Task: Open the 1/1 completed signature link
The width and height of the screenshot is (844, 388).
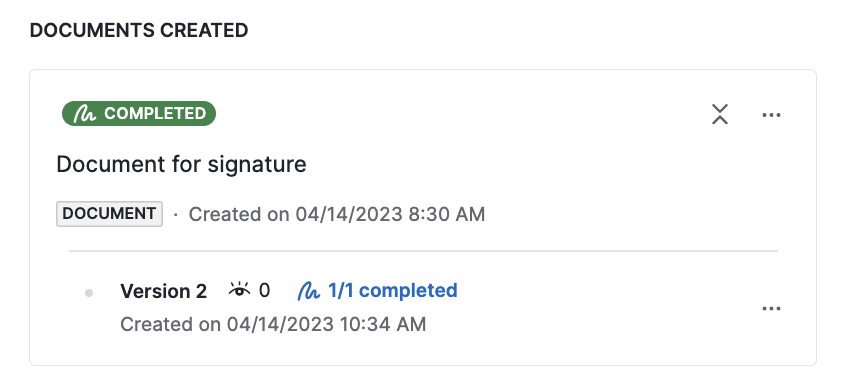Action: (x=378, y=291)
